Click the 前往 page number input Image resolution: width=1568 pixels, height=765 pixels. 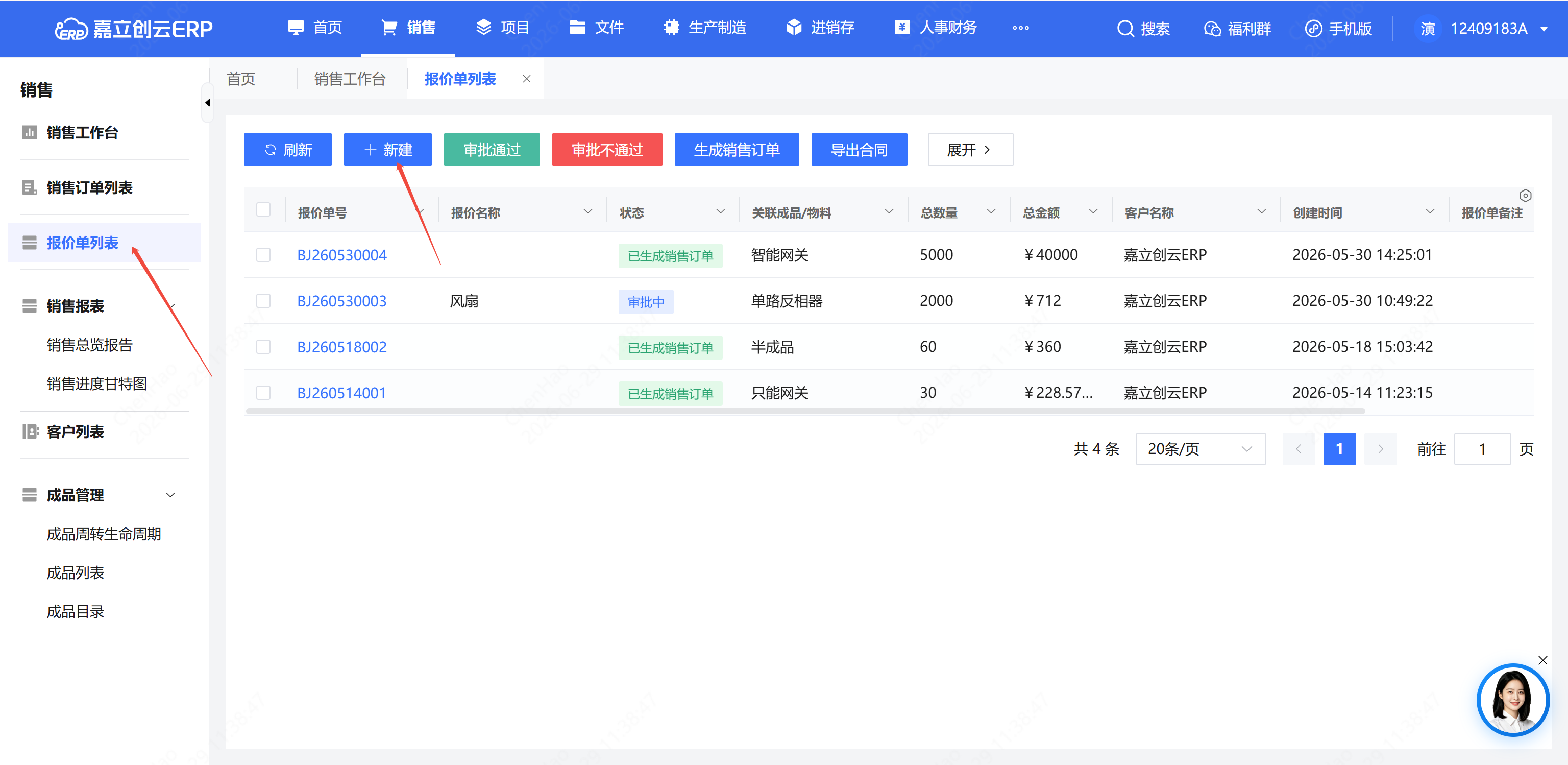tap(1482, 449)
